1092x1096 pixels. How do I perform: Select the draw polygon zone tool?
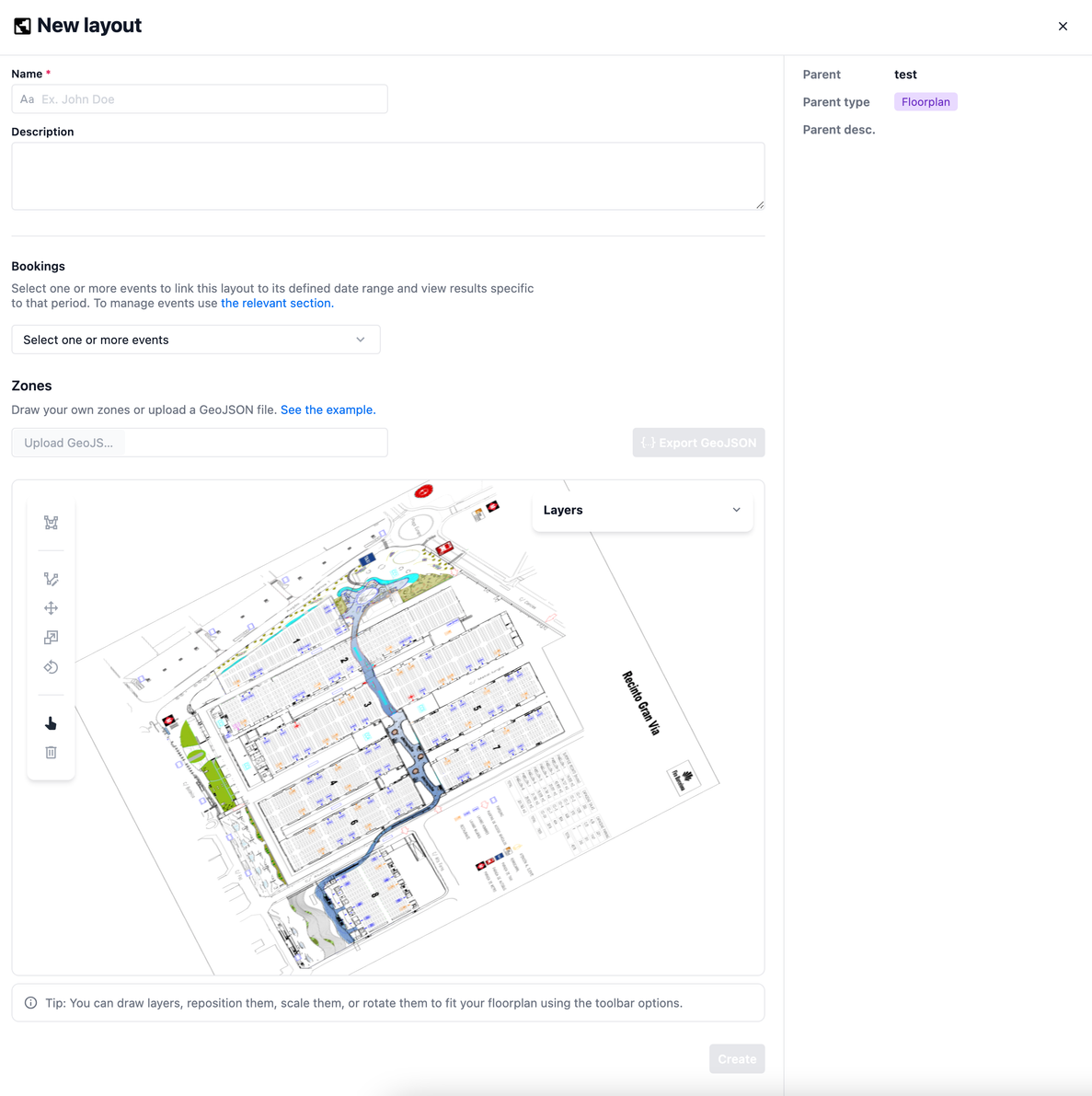click(x=51, y=523)
